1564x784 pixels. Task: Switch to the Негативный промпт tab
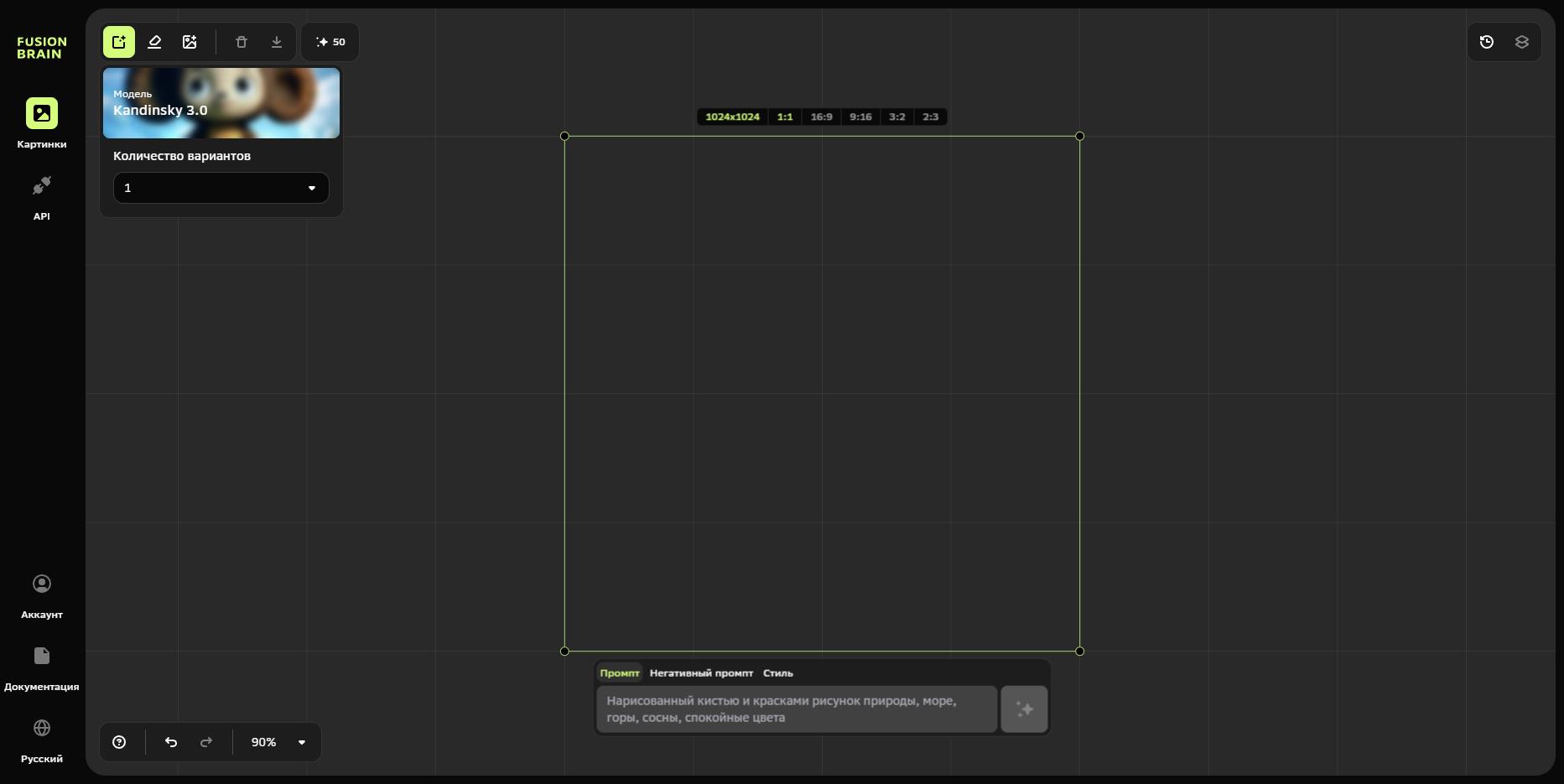(x=701, y=673)
